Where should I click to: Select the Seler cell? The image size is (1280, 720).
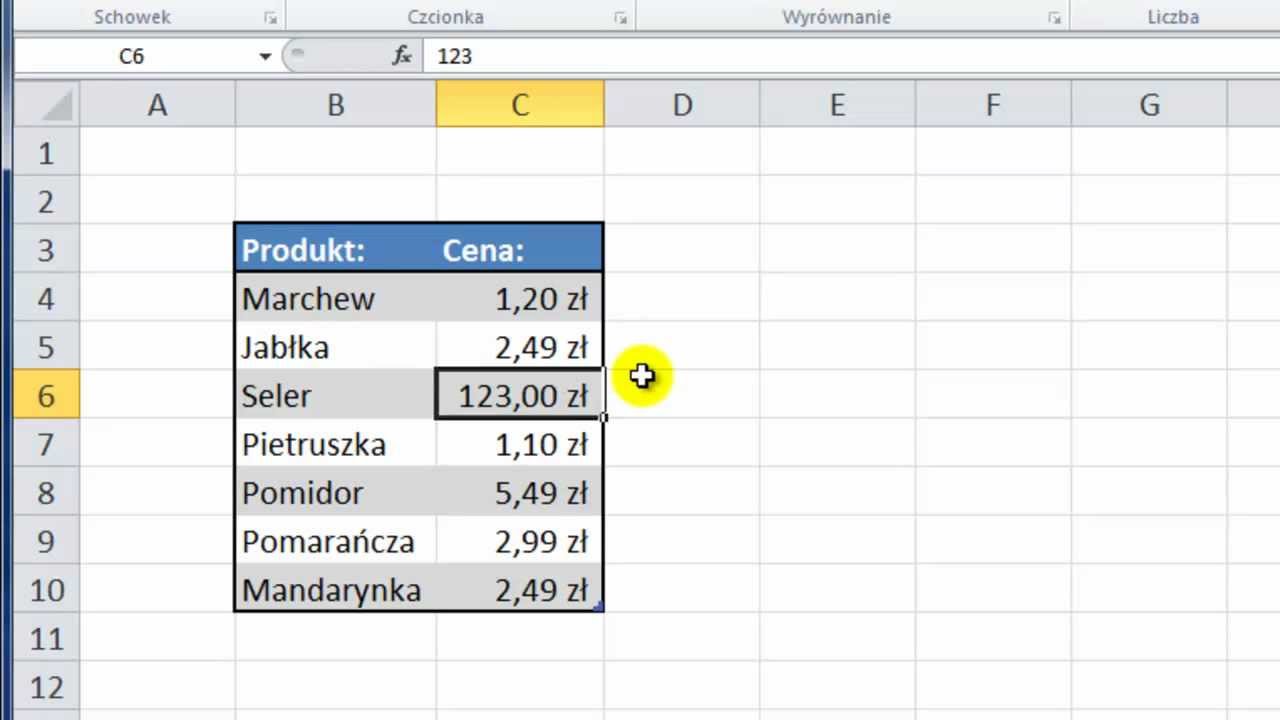pyautogui.click(x=335, y=395)
